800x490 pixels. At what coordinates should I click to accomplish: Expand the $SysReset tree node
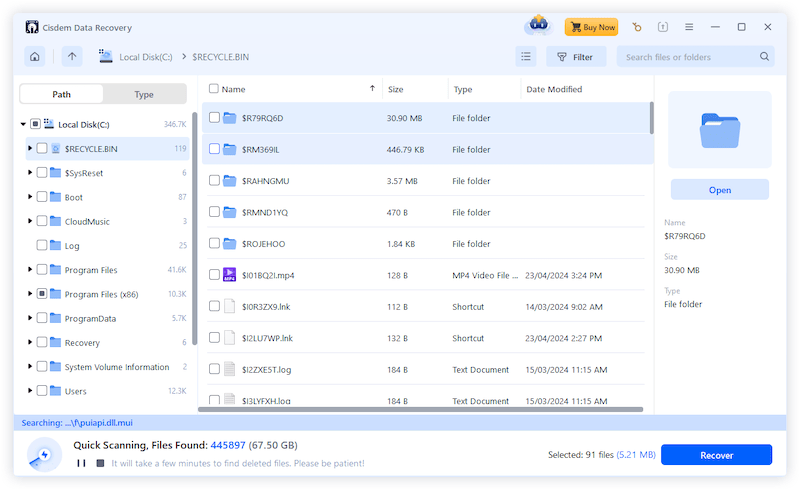point(30,173)
